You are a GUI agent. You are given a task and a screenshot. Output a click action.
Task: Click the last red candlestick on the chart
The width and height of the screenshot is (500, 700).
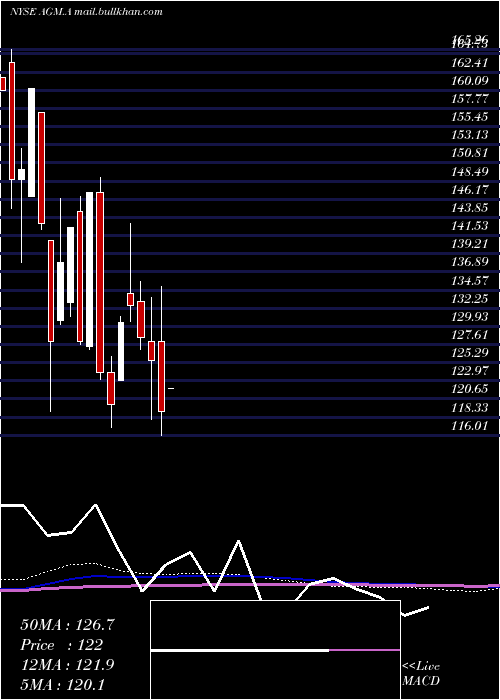point(162,376)
